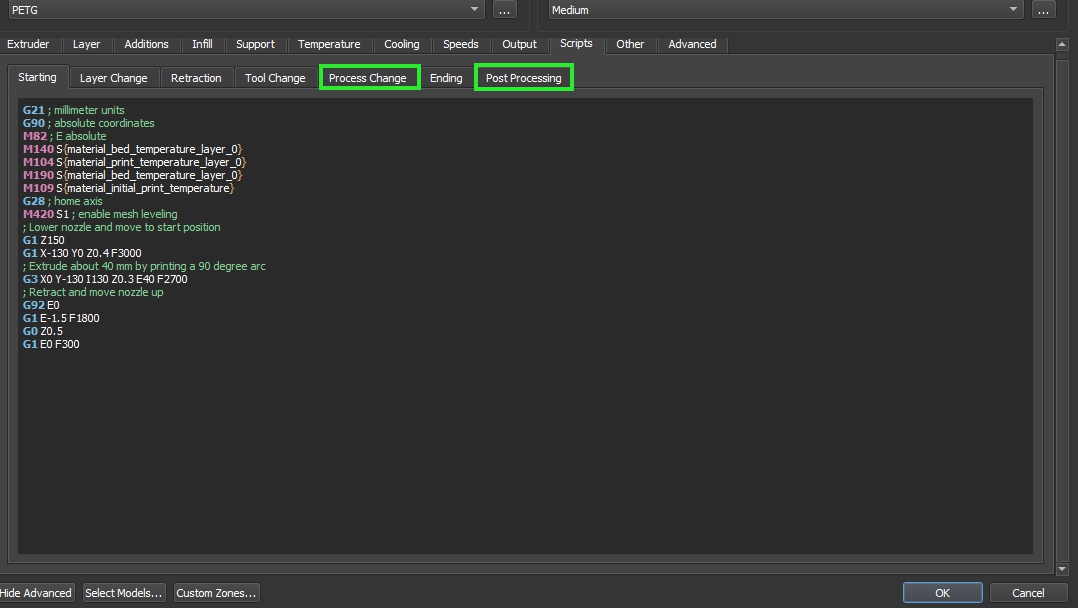This screenshot has height=608, width=1078.
Task: Switch to the Retraction script tab
Action: click(x=196, y=78)
